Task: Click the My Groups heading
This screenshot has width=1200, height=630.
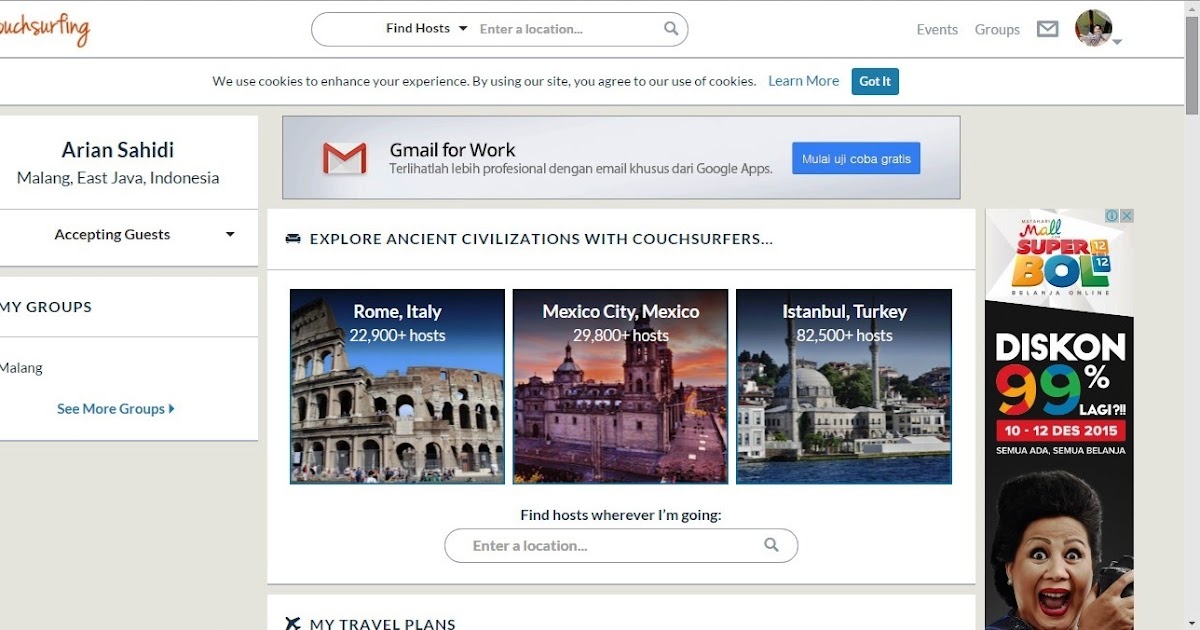Action: [46, 307]
